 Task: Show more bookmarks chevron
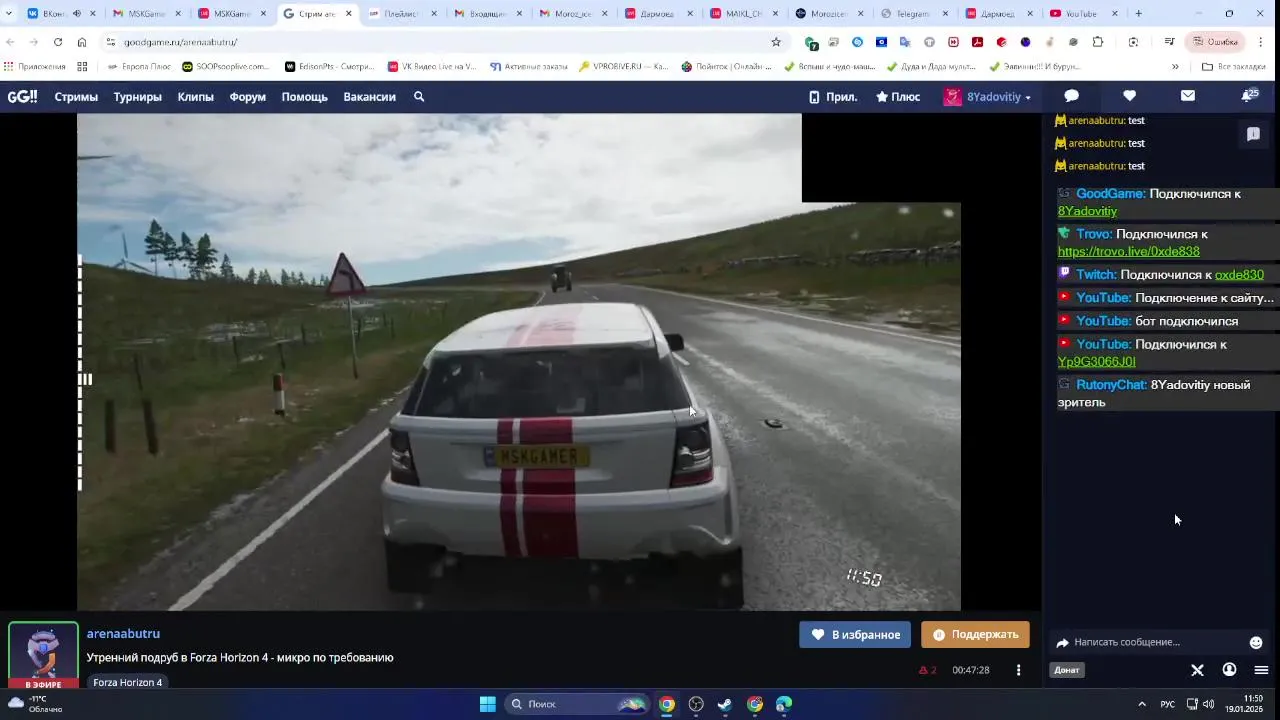1175,67
